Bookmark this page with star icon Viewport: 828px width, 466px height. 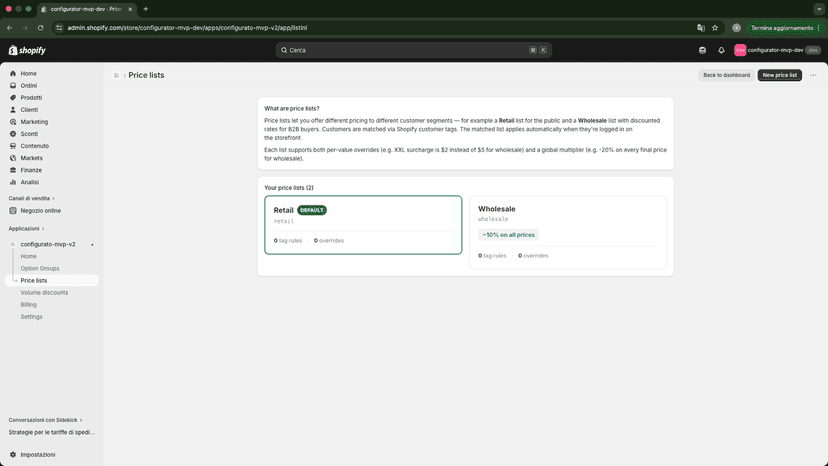point(715,28)
